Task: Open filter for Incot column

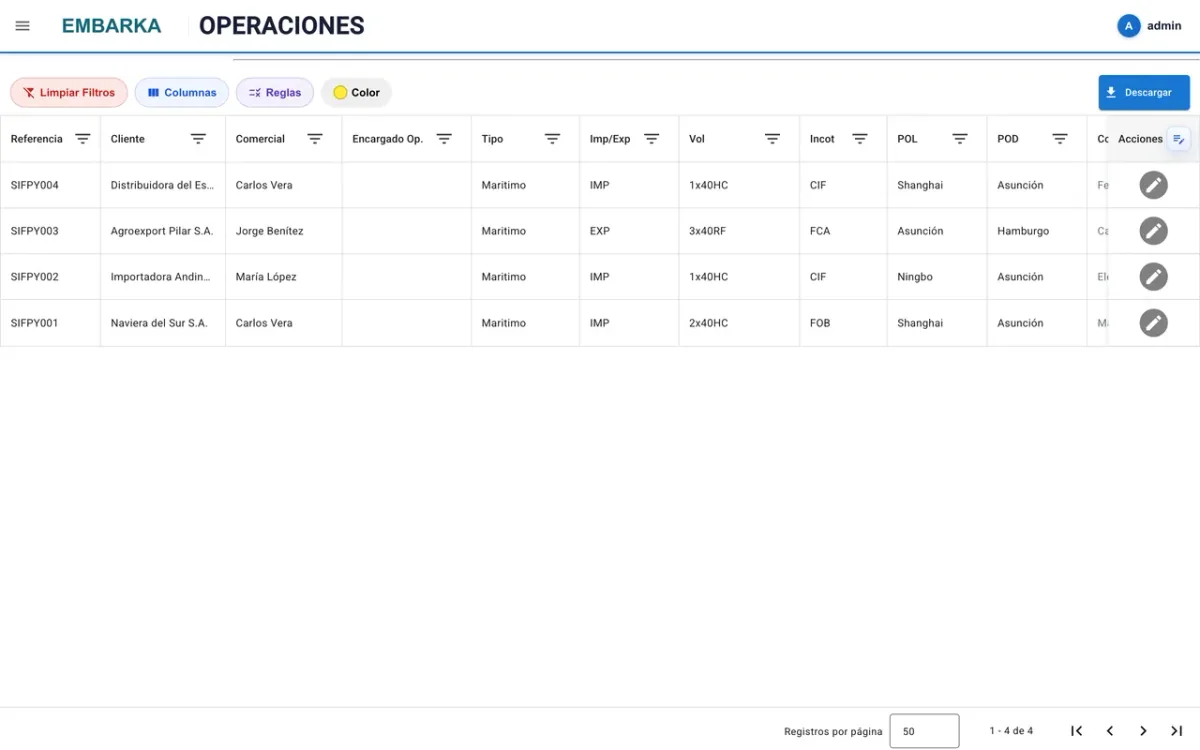Action: click(x=860, y=139)
